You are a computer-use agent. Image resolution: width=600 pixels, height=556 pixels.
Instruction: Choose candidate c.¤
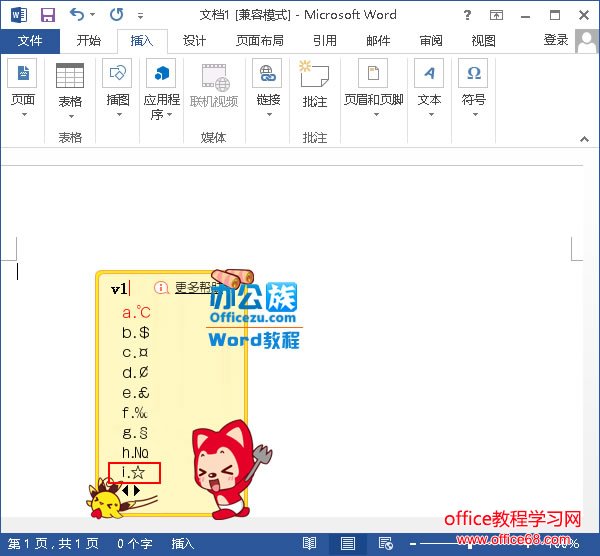point(135,352)
